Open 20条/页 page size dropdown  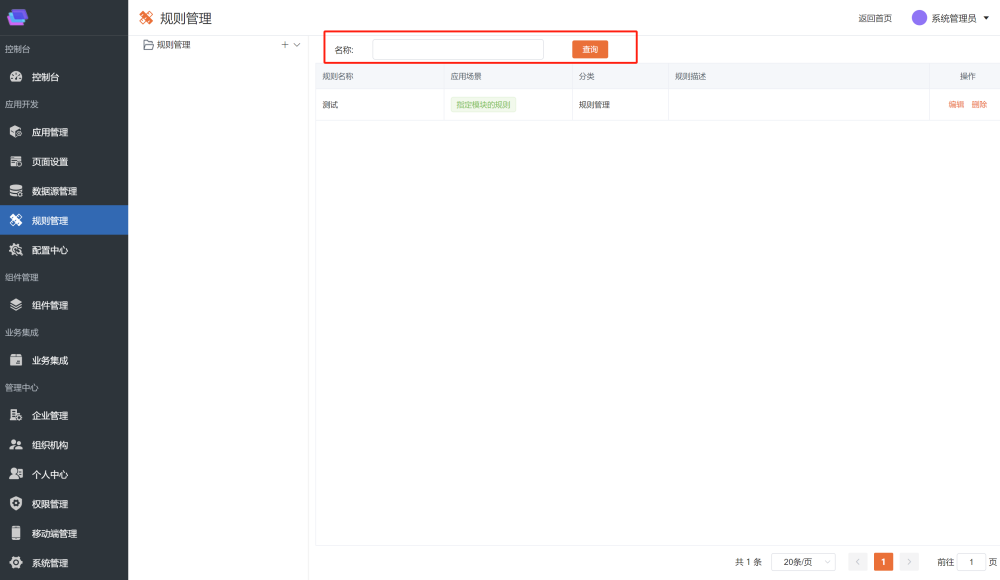(803, 562)
